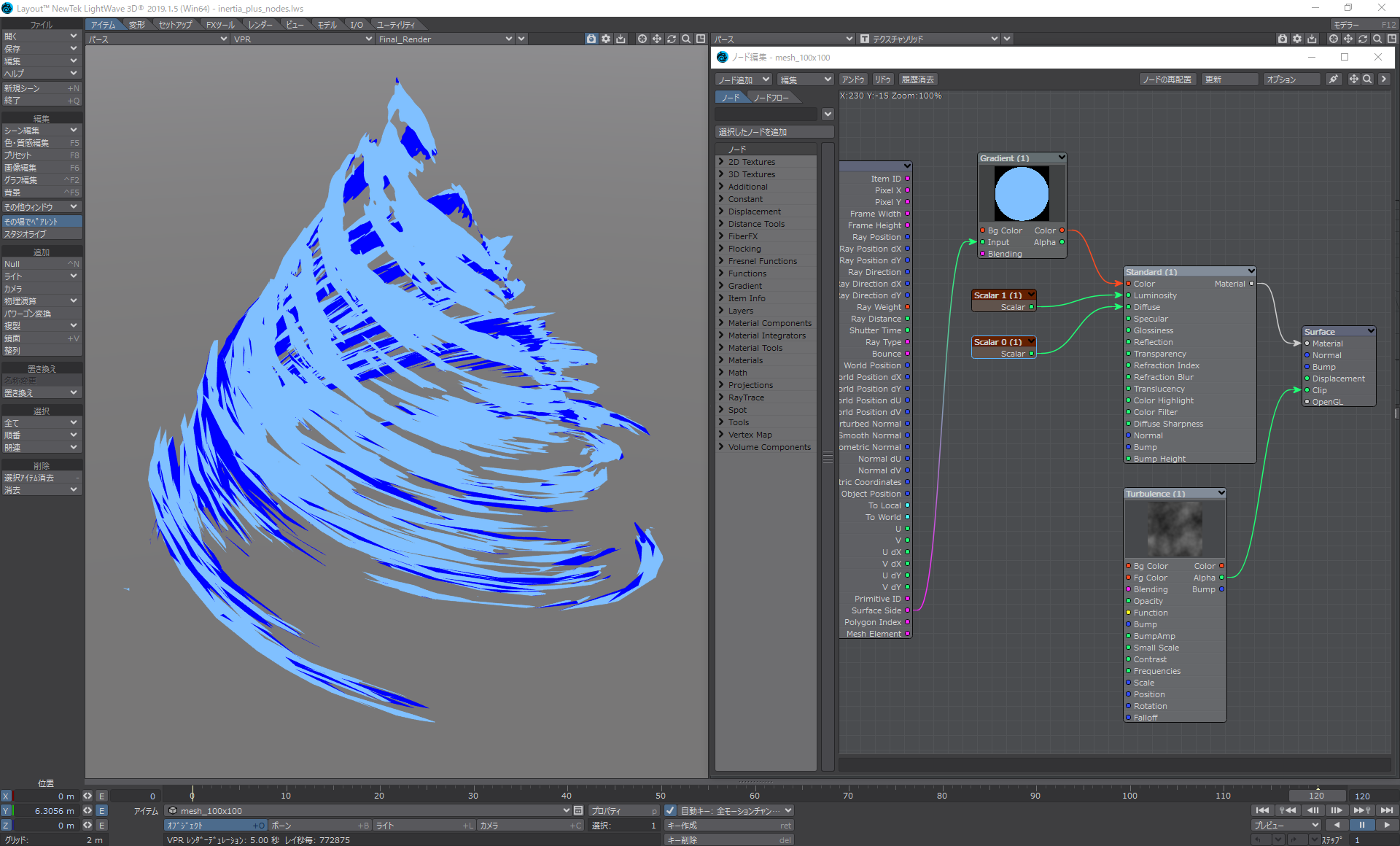The height and width of the screenshot is (846, 1400).
Task: Toggle the X position channel button
Action: coord(6,796)
